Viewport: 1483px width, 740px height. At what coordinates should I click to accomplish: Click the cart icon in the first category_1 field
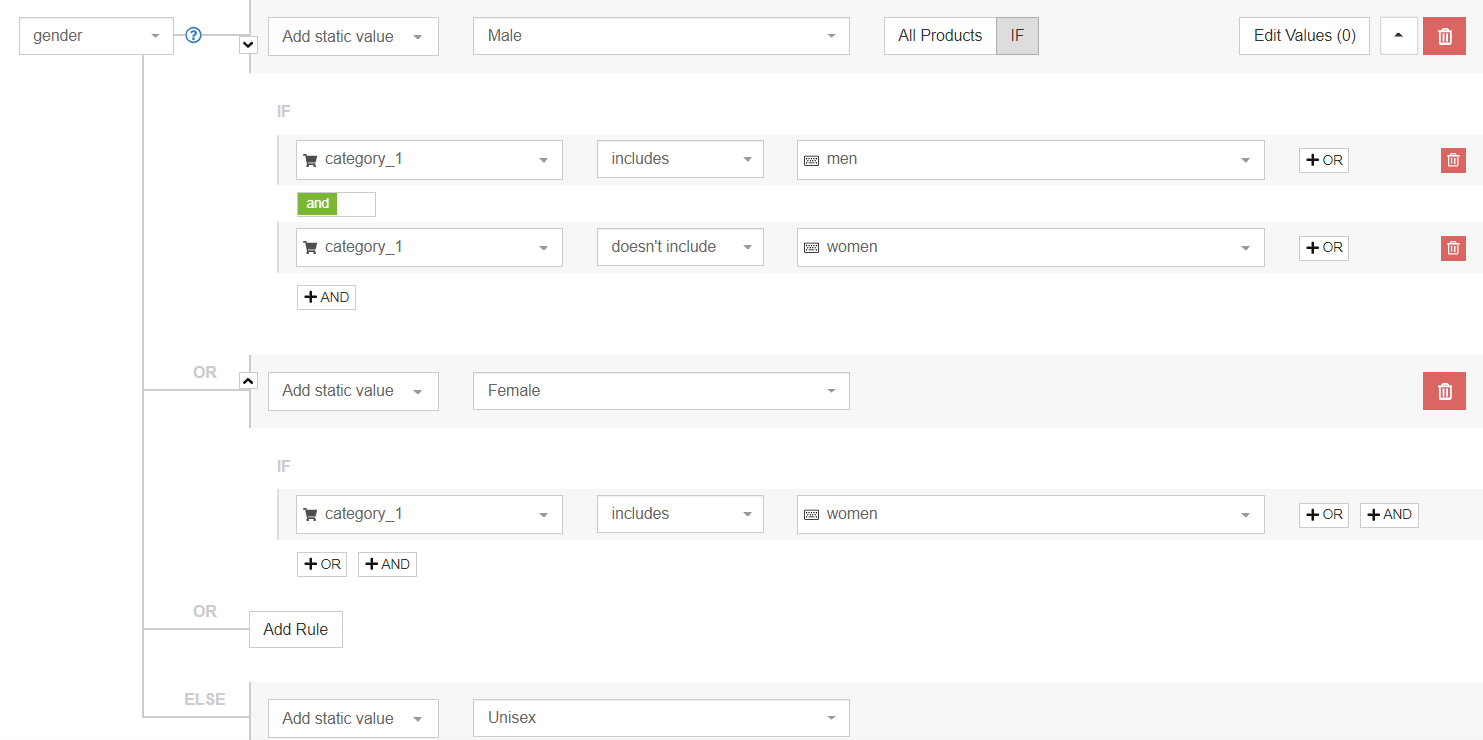pos(309,159)
